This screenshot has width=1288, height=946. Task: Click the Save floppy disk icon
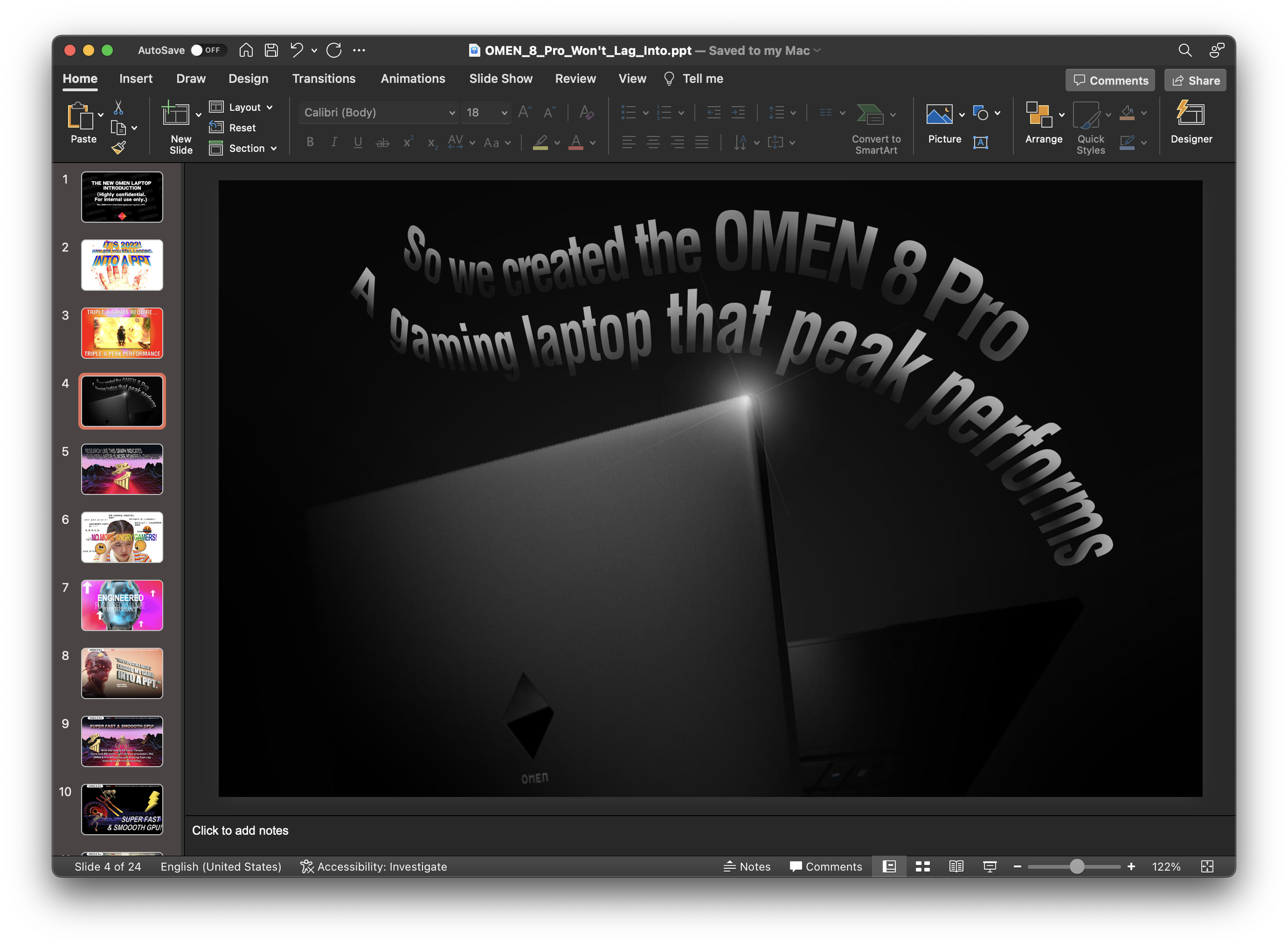point(272,50)
